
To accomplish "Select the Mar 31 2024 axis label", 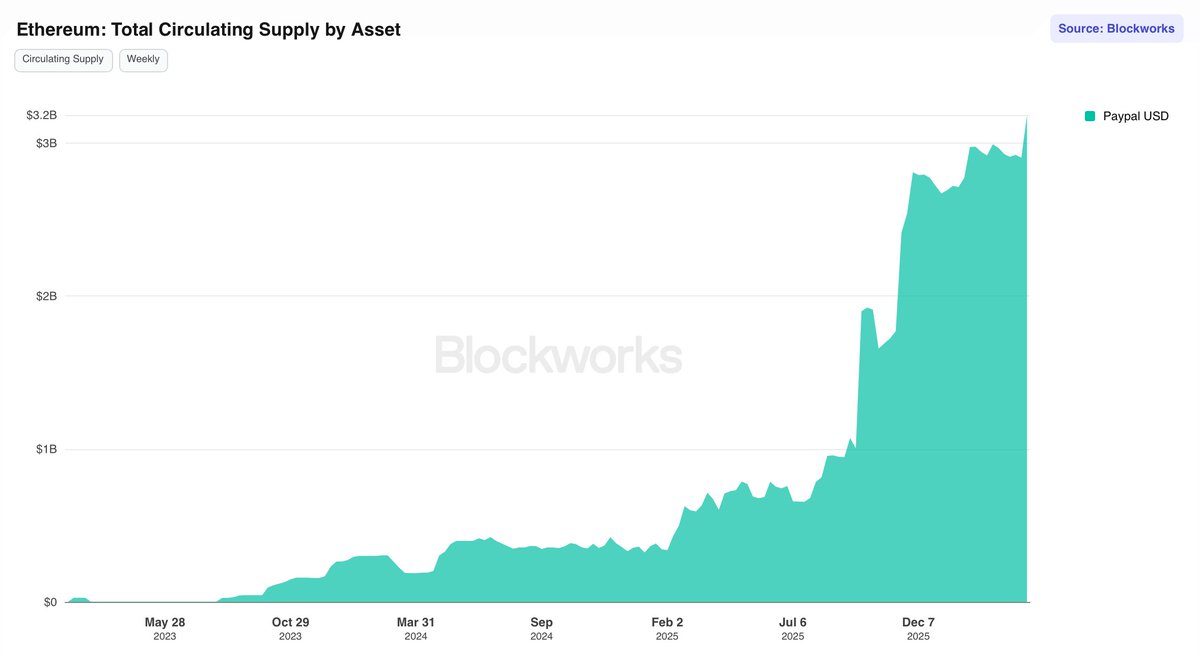I will point(416,628).
